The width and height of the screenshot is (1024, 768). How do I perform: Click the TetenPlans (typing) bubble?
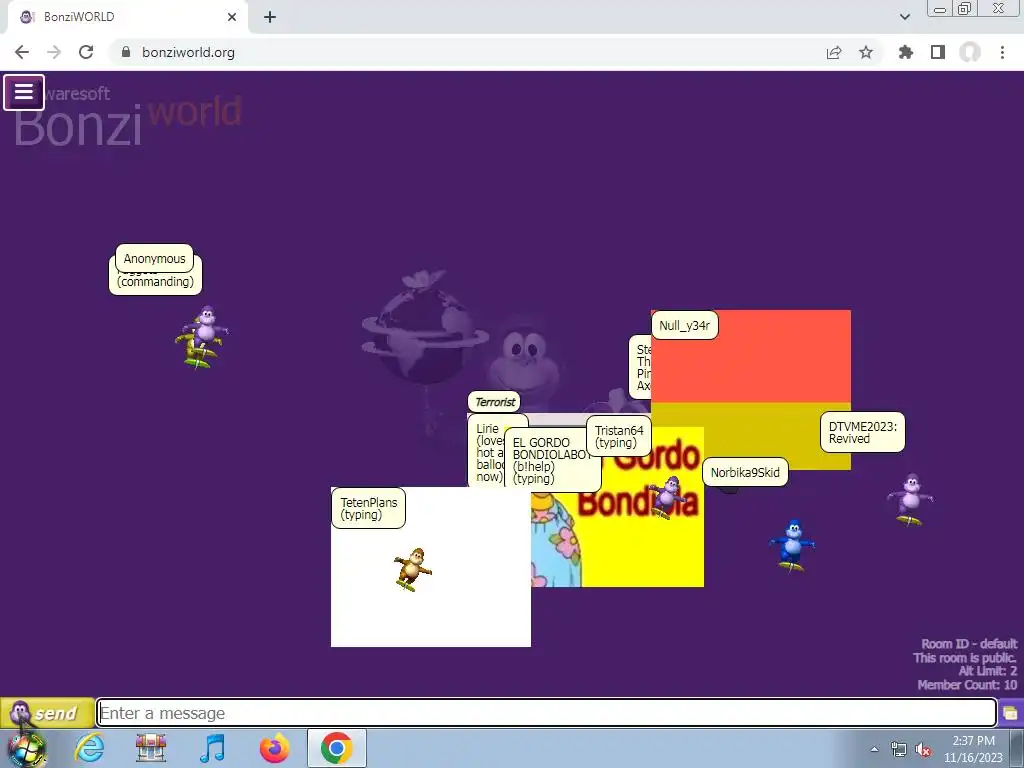pos(368,508)
